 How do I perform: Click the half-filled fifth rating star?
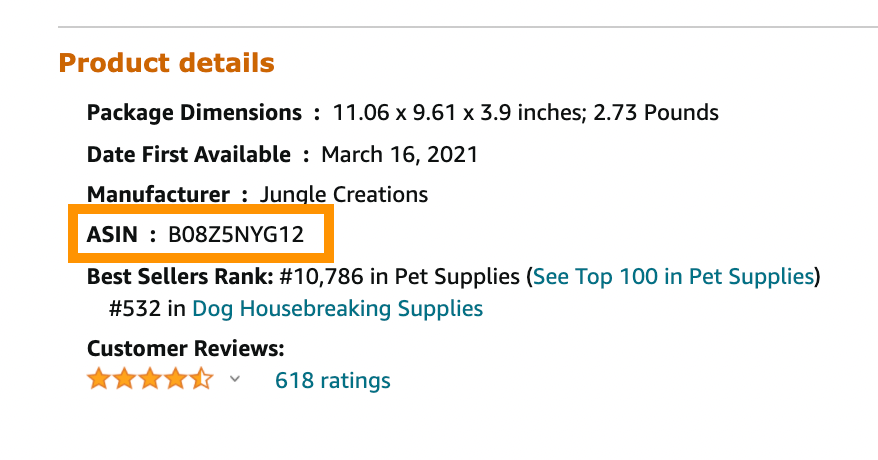click(x=201, y=379)
